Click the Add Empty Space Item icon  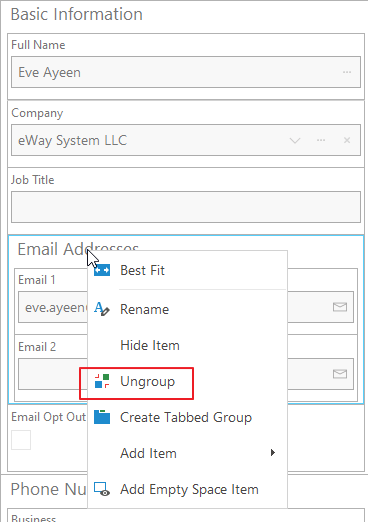[102, 489]
